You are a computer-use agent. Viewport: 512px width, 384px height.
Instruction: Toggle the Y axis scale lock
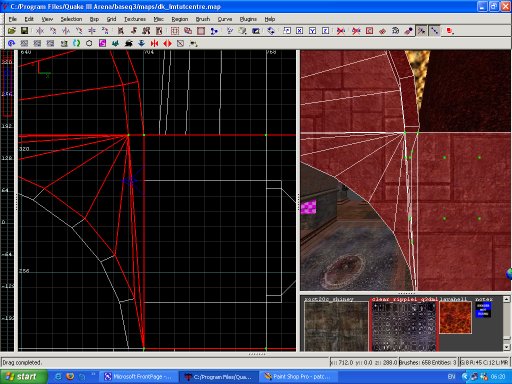(x=312, y=31)
